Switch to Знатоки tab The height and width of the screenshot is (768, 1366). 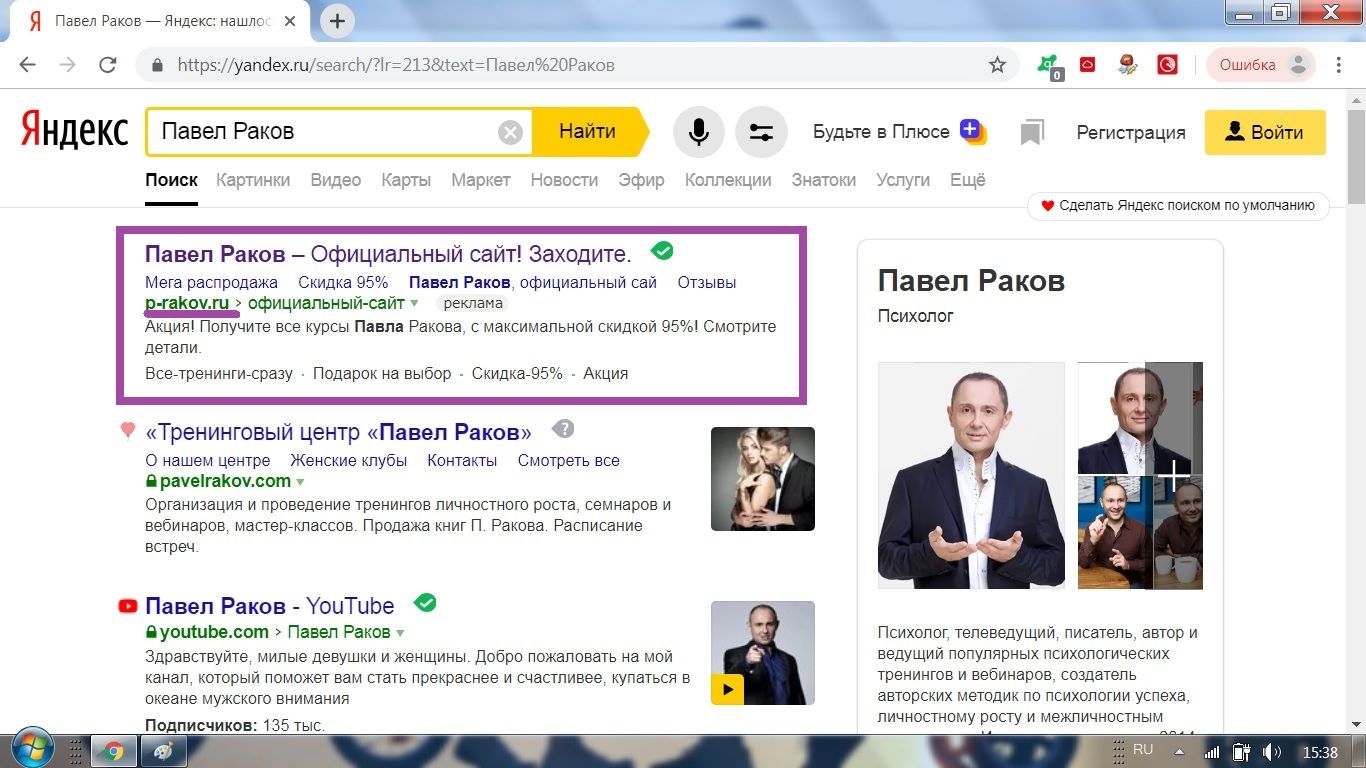tap(824, 180)
